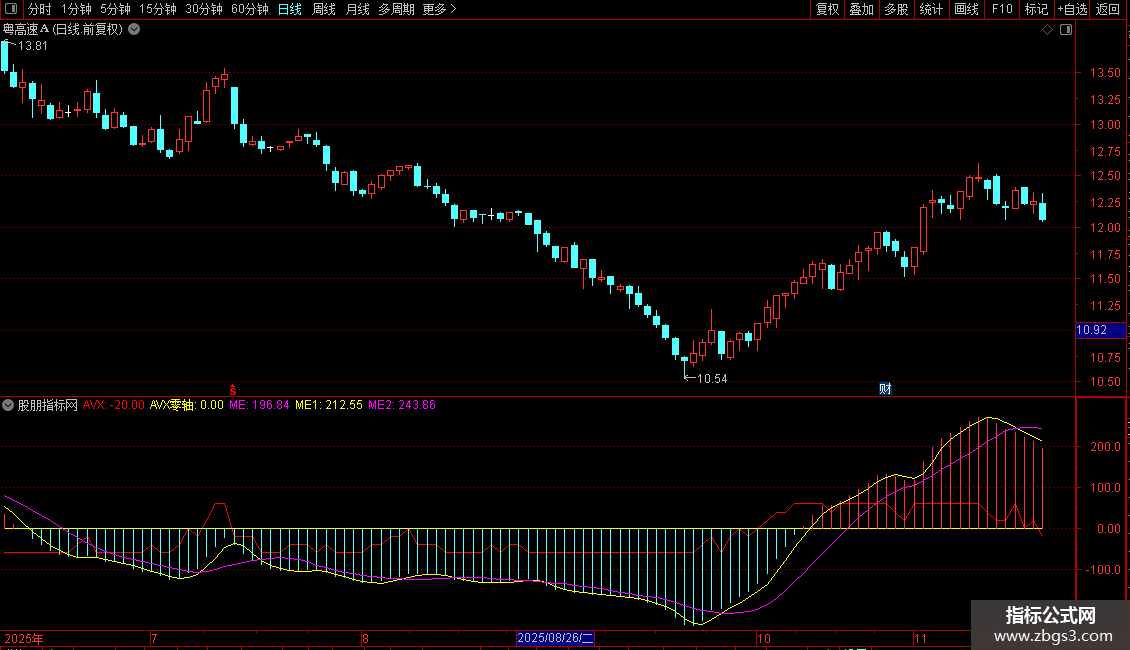The image size is (1130, 650).
Task: Switch to 周线 weekly chart
Action: coord(323,10)
